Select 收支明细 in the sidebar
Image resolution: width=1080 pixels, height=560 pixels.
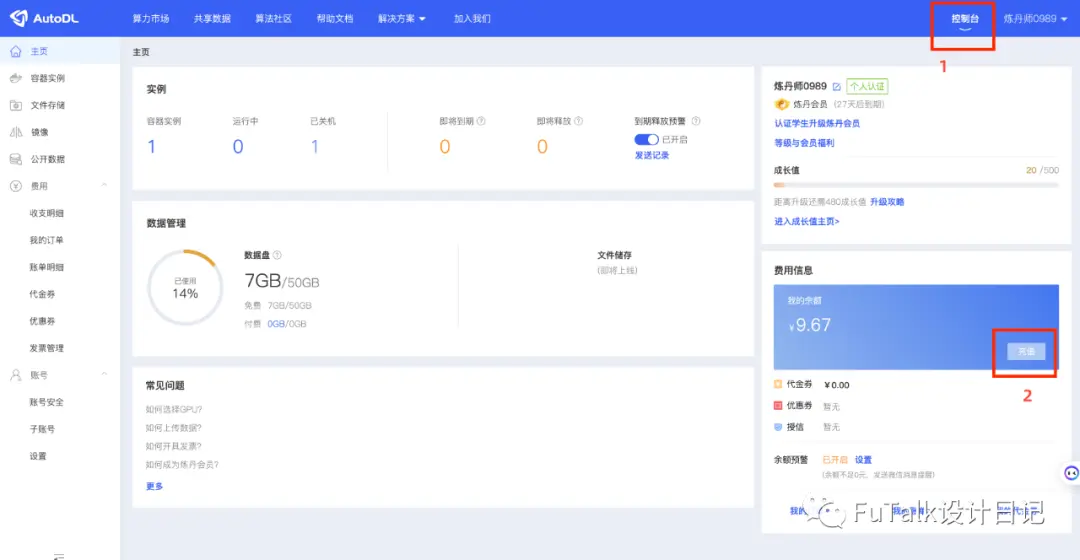point(46,213)
